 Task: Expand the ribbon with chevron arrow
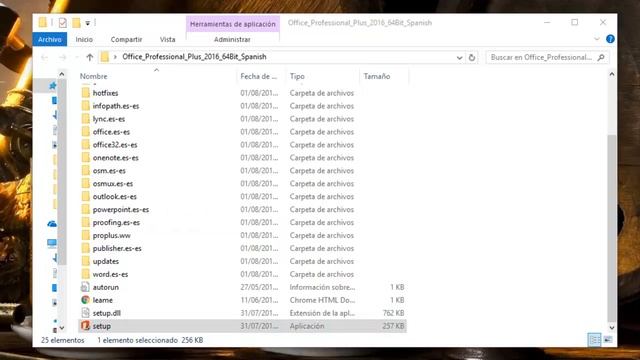597,39
